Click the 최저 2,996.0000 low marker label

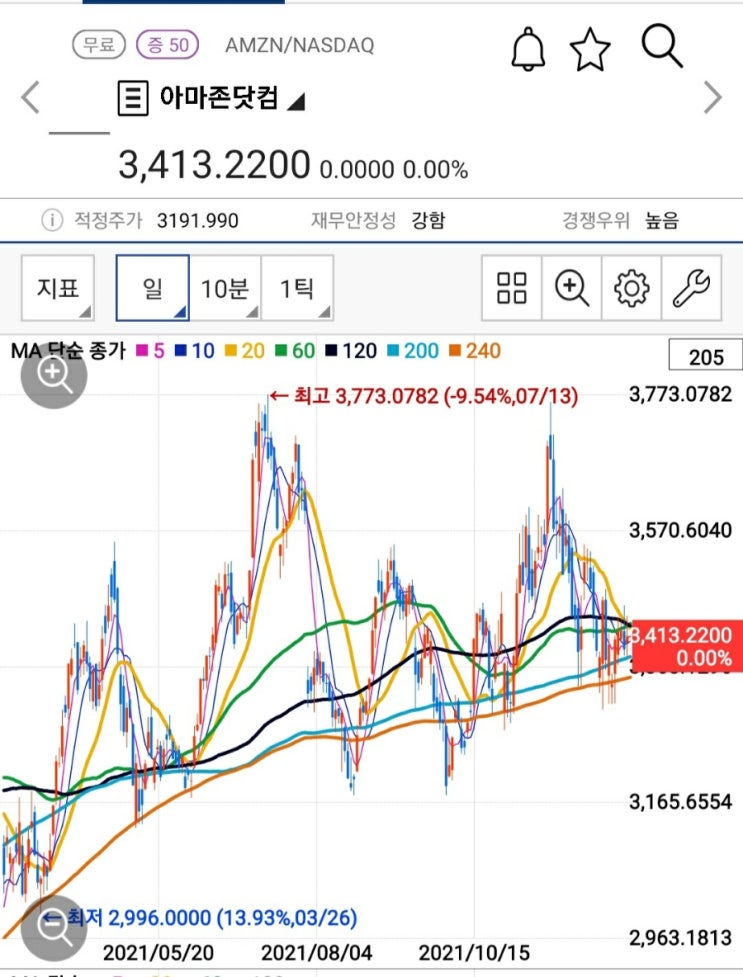199,918
